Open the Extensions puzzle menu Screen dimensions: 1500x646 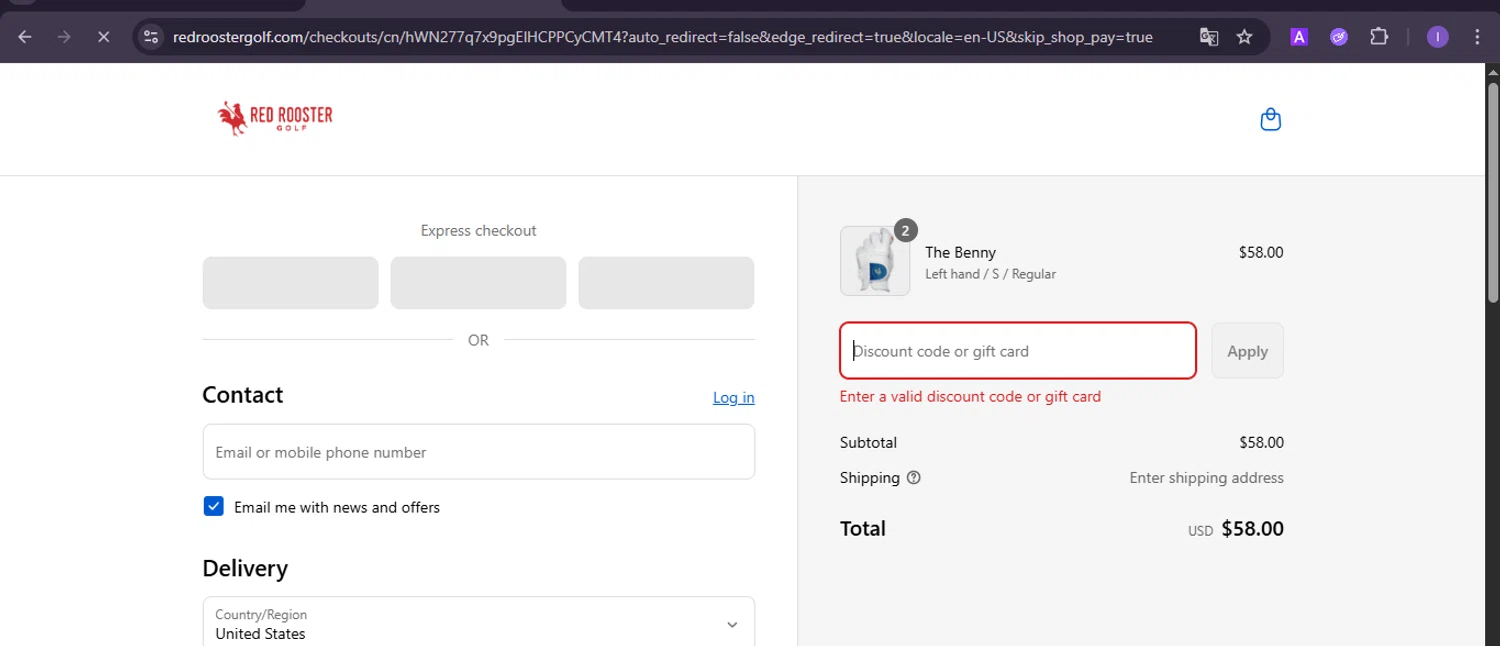1379,37
